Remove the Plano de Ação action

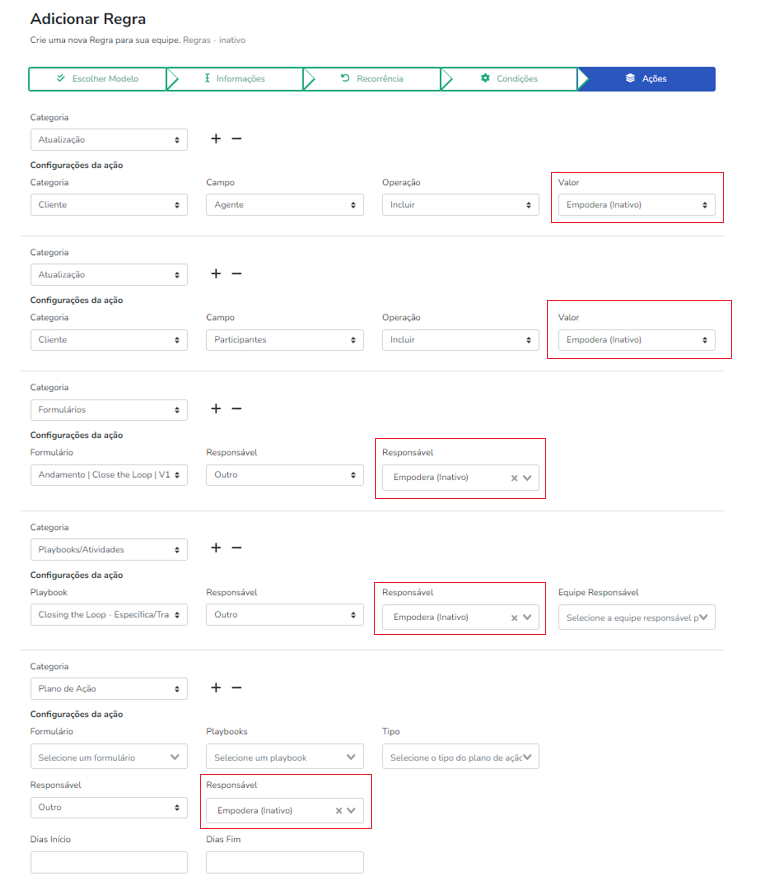tap(237, 687)
